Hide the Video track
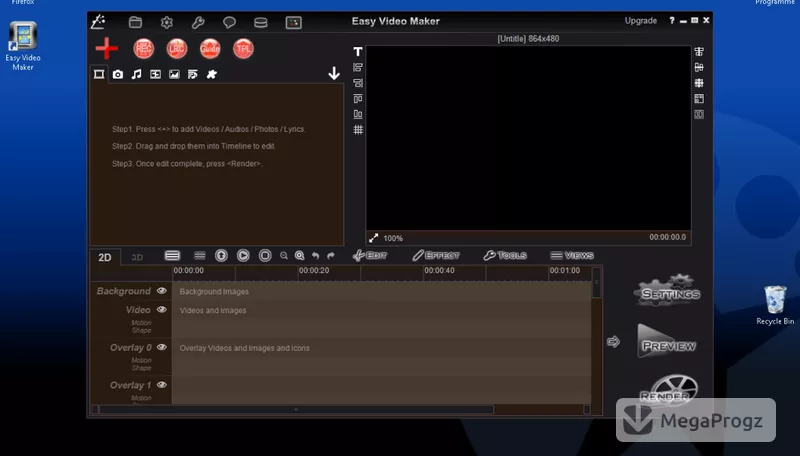 [162, 310]
